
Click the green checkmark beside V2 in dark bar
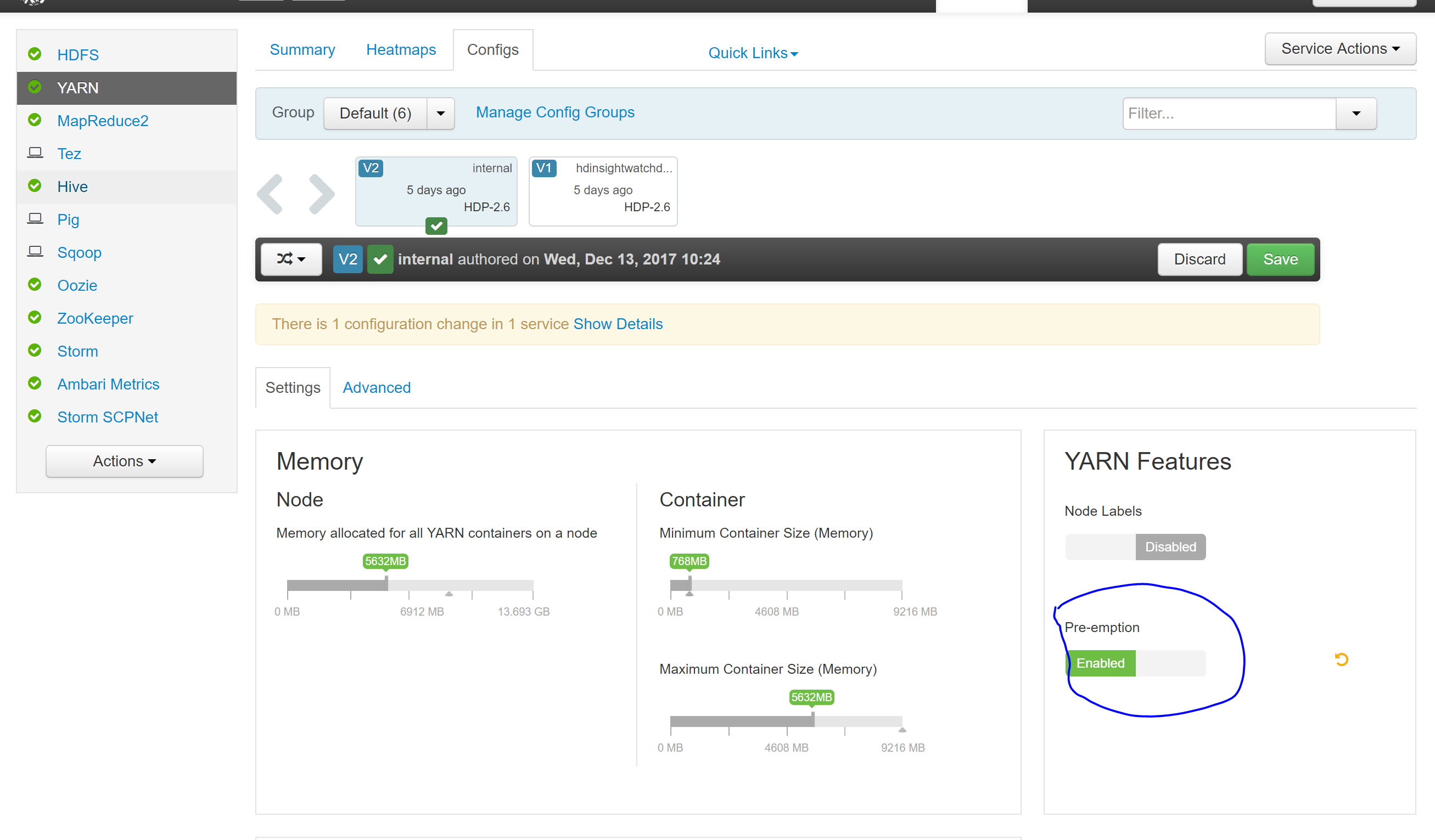coord(380,260)
